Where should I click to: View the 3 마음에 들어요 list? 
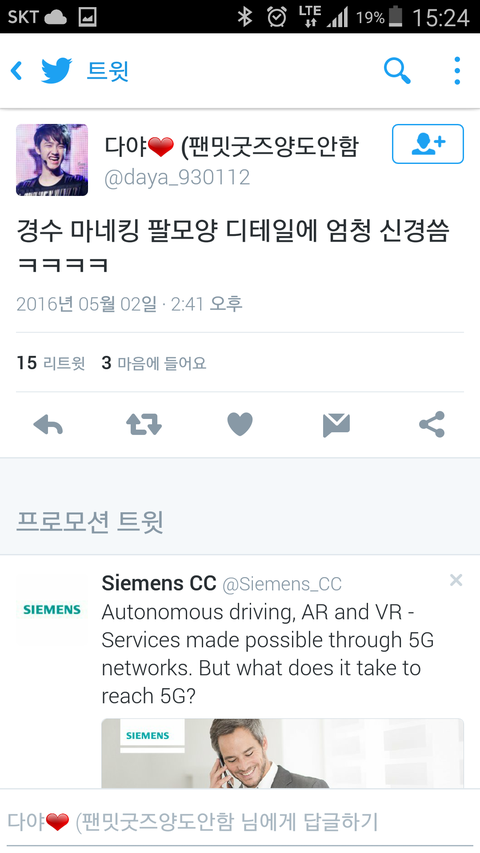tap(154, 363)
